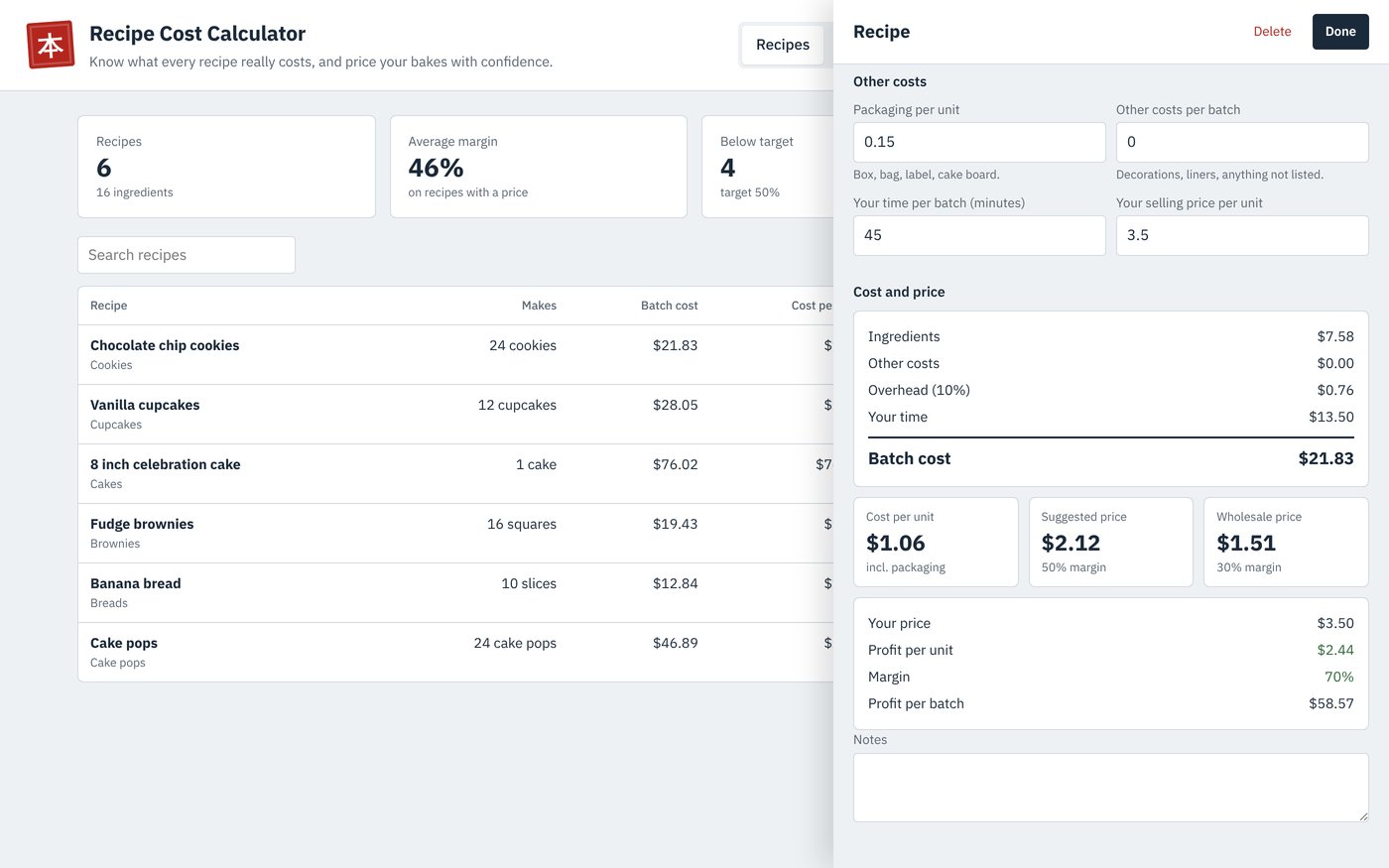The image size is (1389, 868).
Task: Click the Batch cost column header
Action: 669,306
